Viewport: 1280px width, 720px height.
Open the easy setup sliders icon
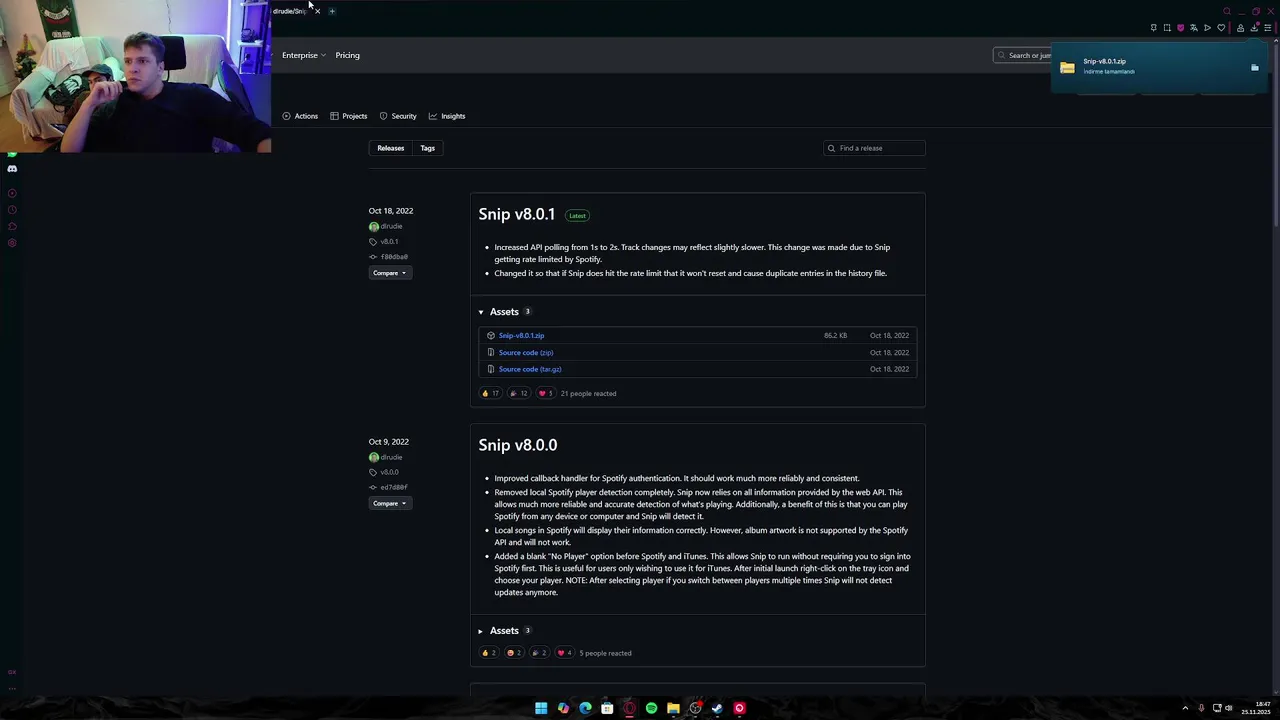pyautogui.click(x=1267, y=28)
